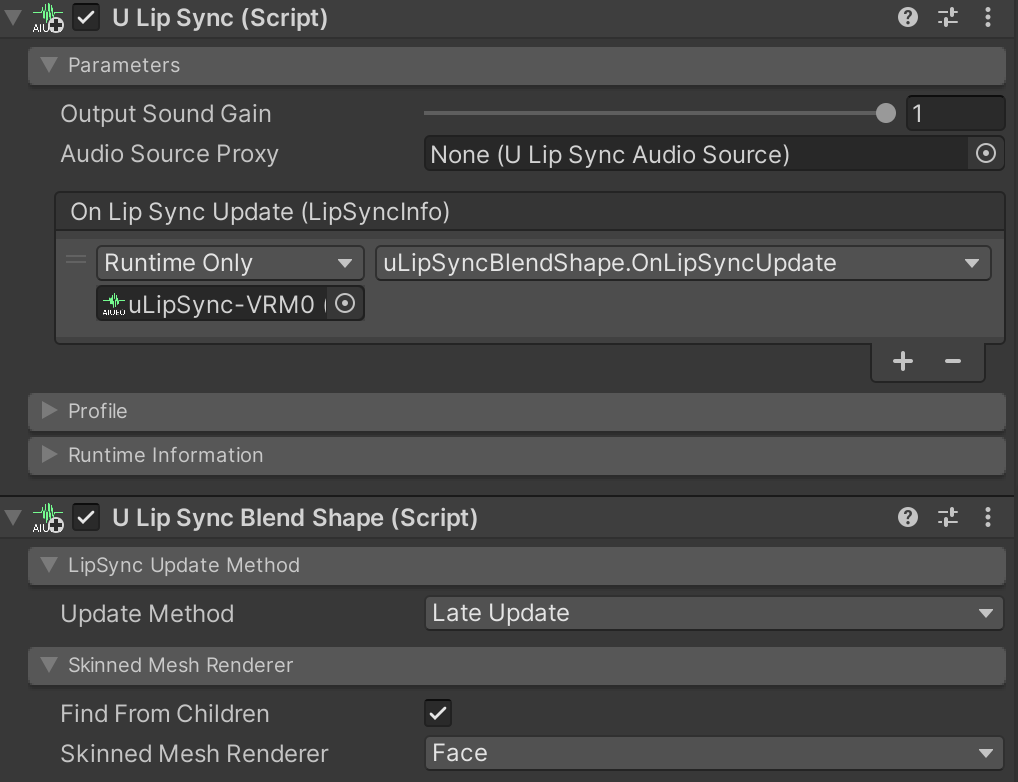This screenshot has width=1018, height=782.
Task: Click U Lip Sync Blend Shape script icon
Action: [47, 518]
